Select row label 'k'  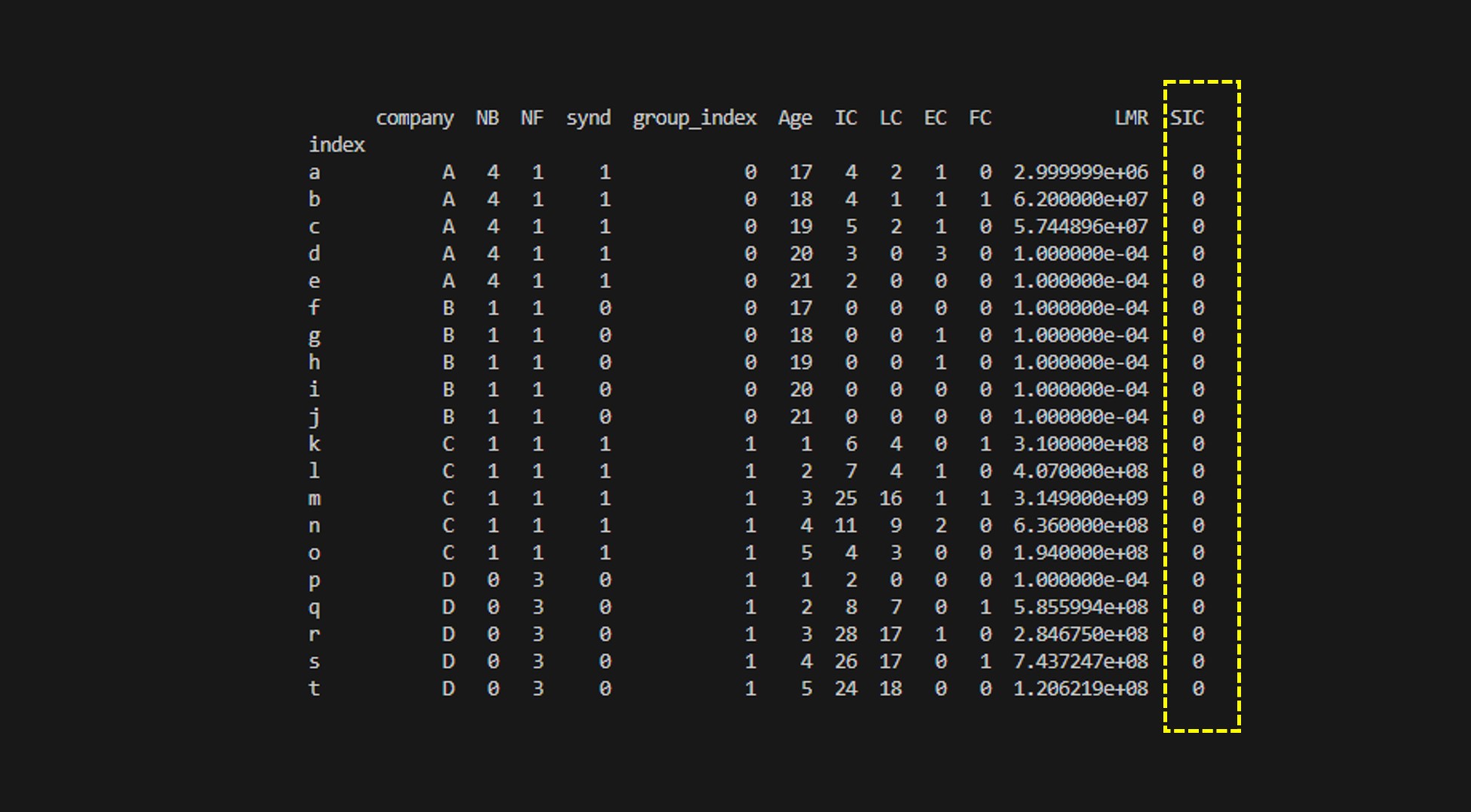[x=314, y=444]
